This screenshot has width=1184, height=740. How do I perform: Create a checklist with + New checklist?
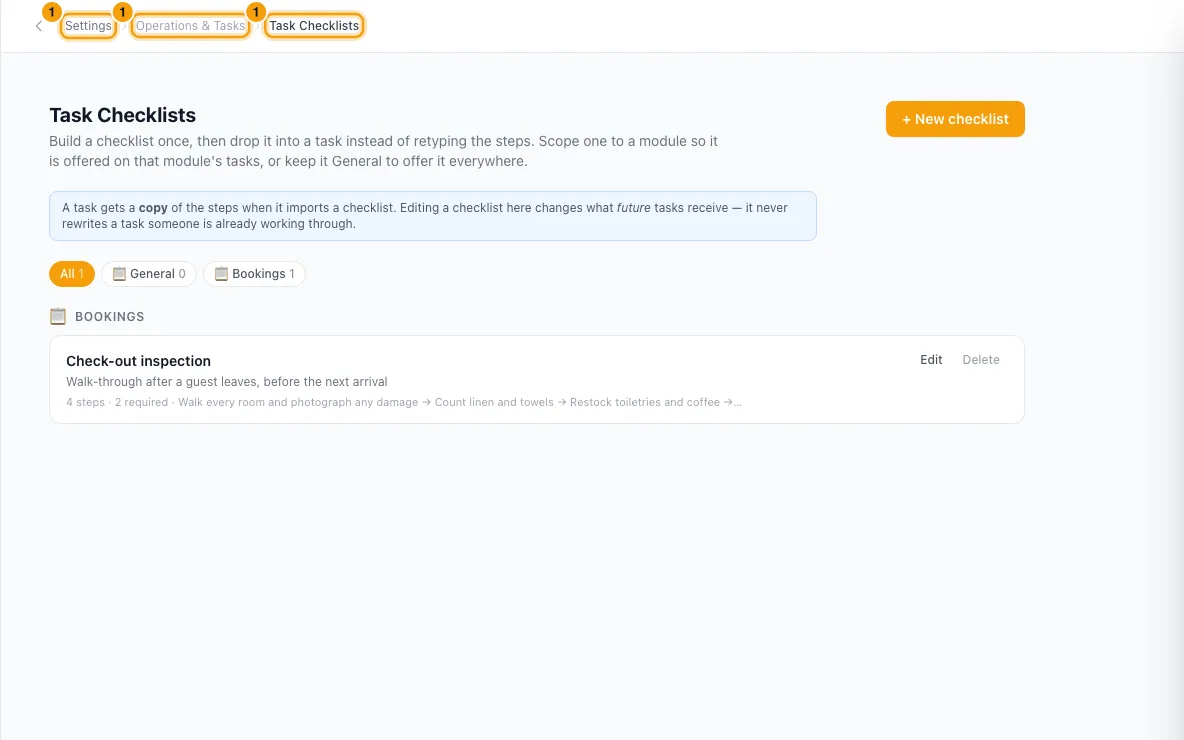tap(955, 119)
